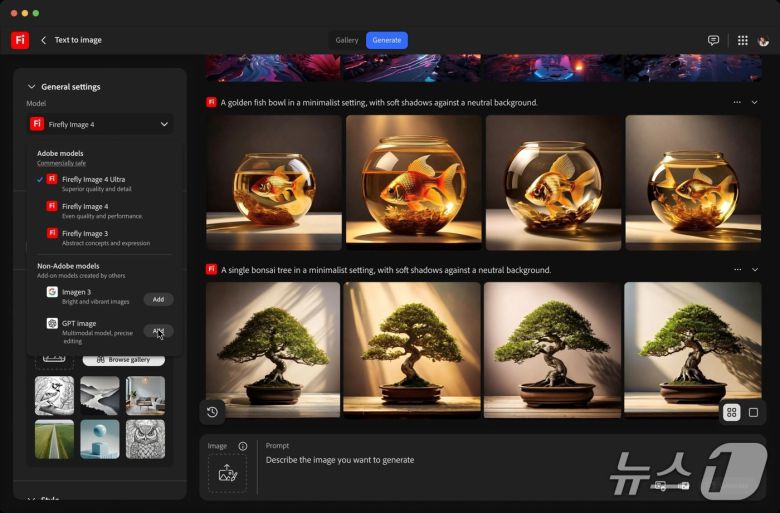Click the upload reference image icon
780x513 pixels.
(x=227, y=473)
